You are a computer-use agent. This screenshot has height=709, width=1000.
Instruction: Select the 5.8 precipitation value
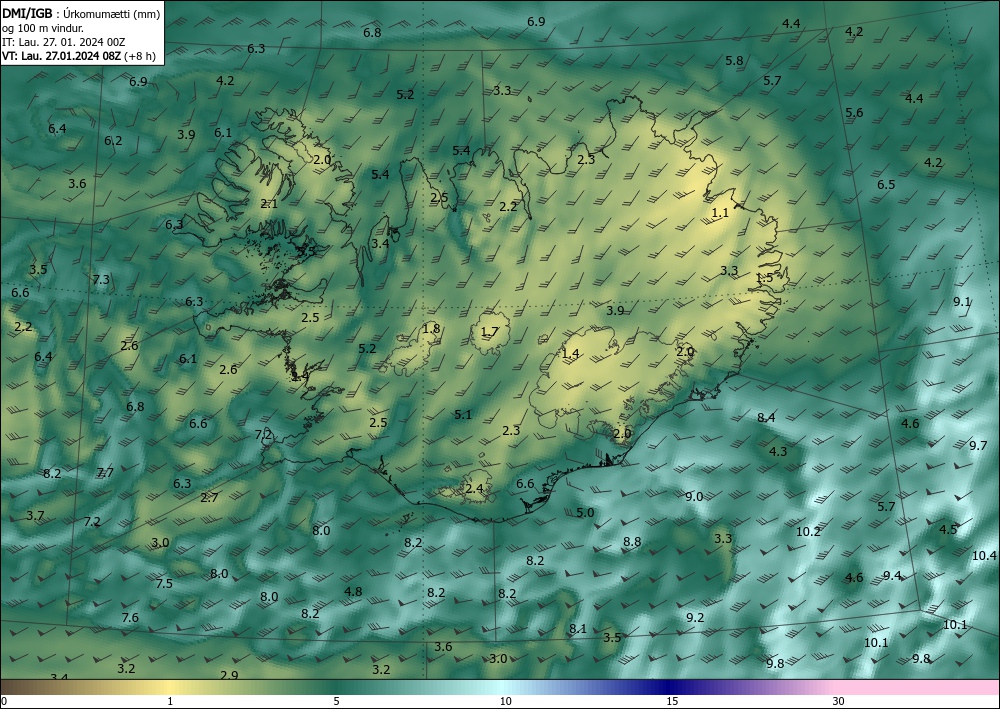point(734,61)
